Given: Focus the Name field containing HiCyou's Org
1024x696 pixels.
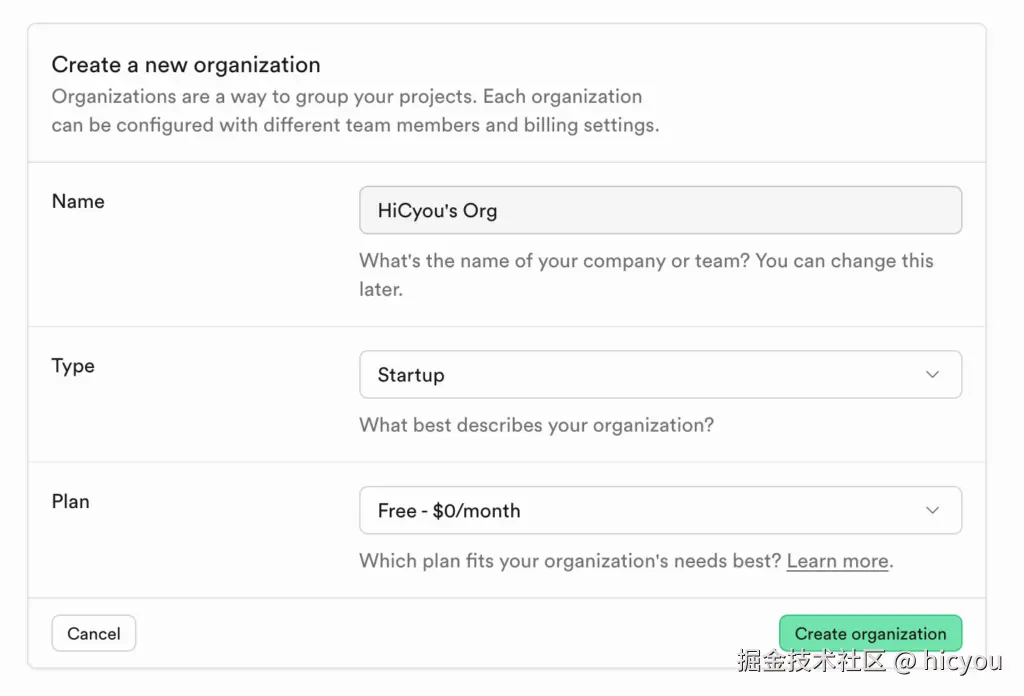Looking at the screenshot, I should pos(660,211).
